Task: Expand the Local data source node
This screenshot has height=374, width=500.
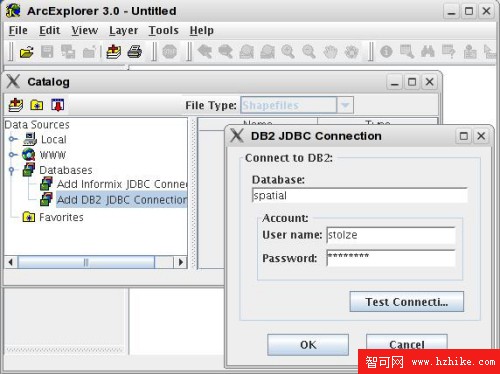Action: point(13,139)
